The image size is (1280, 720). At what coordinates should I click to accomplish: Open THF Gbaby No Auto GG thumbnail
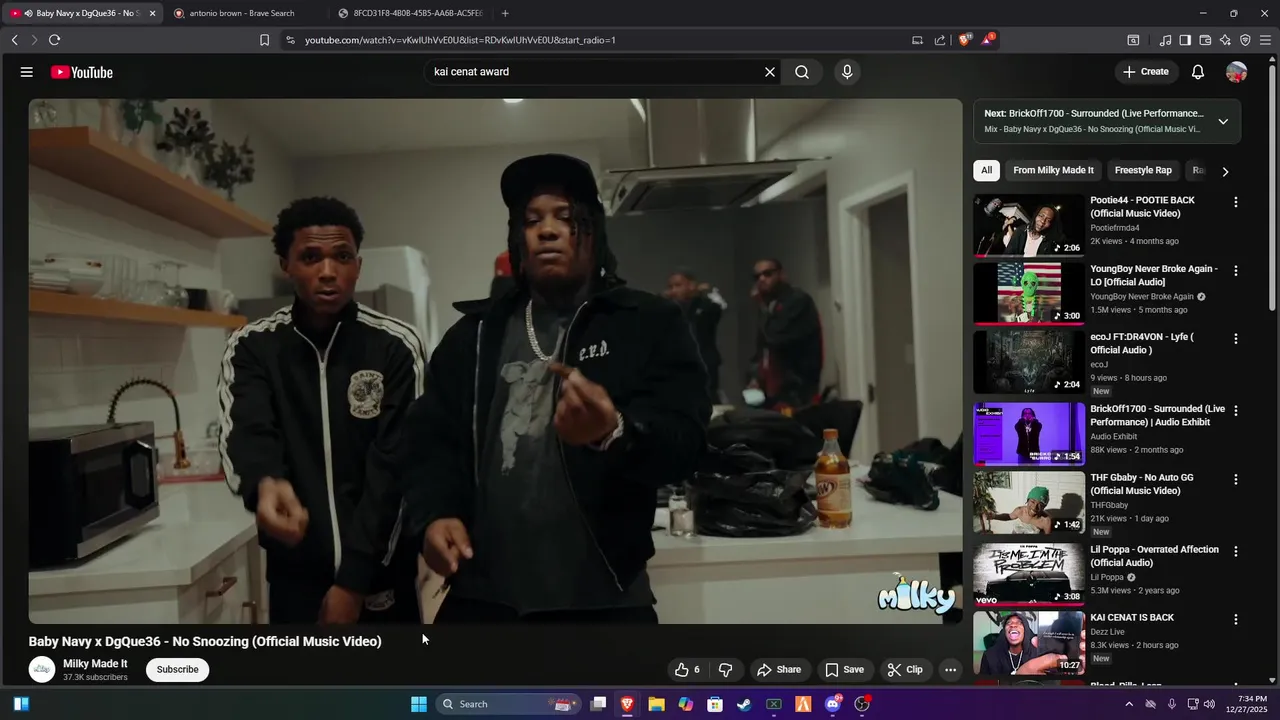coord(1029,502)
